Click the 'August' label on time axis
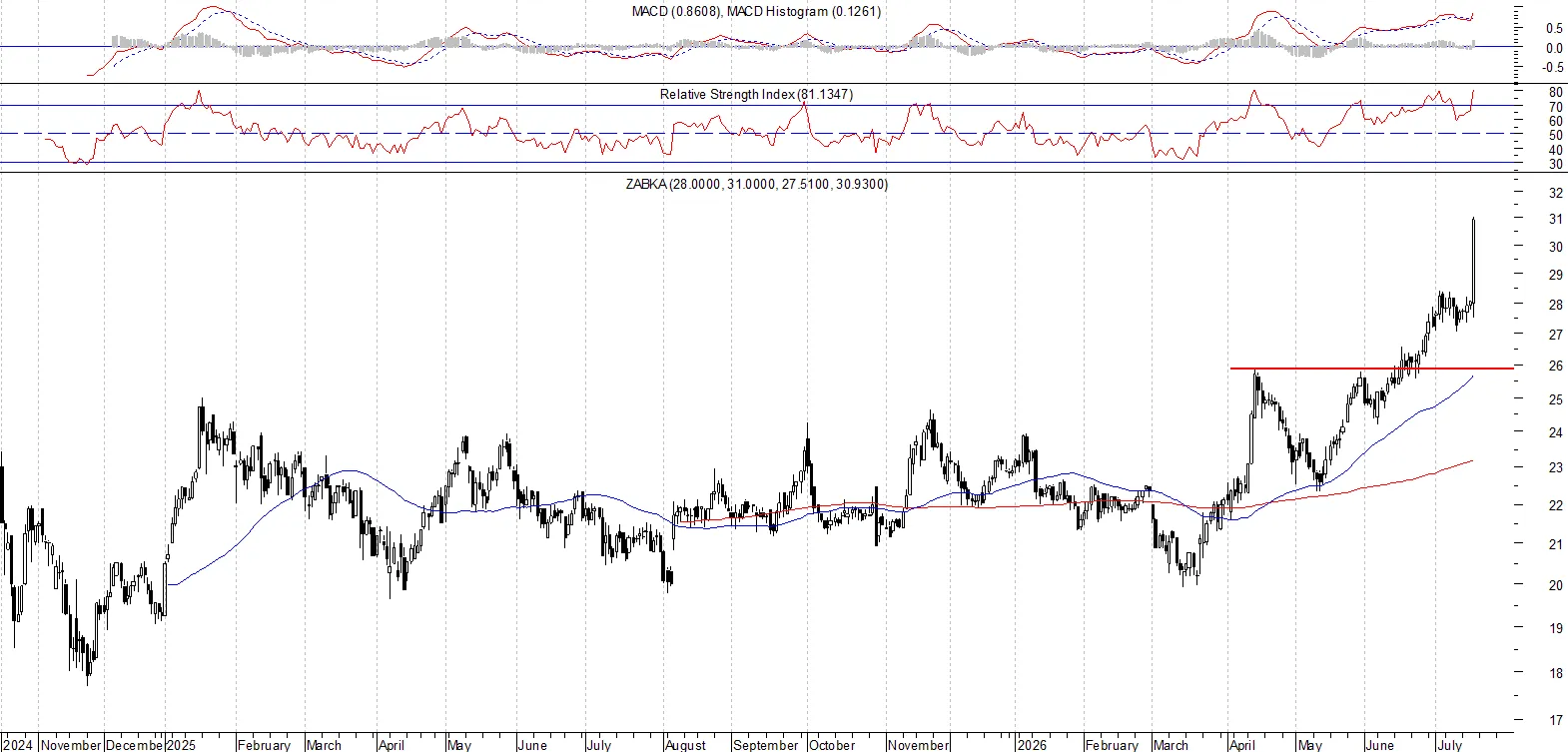This screenshot has width=1568, height=752. pos(685,745)
